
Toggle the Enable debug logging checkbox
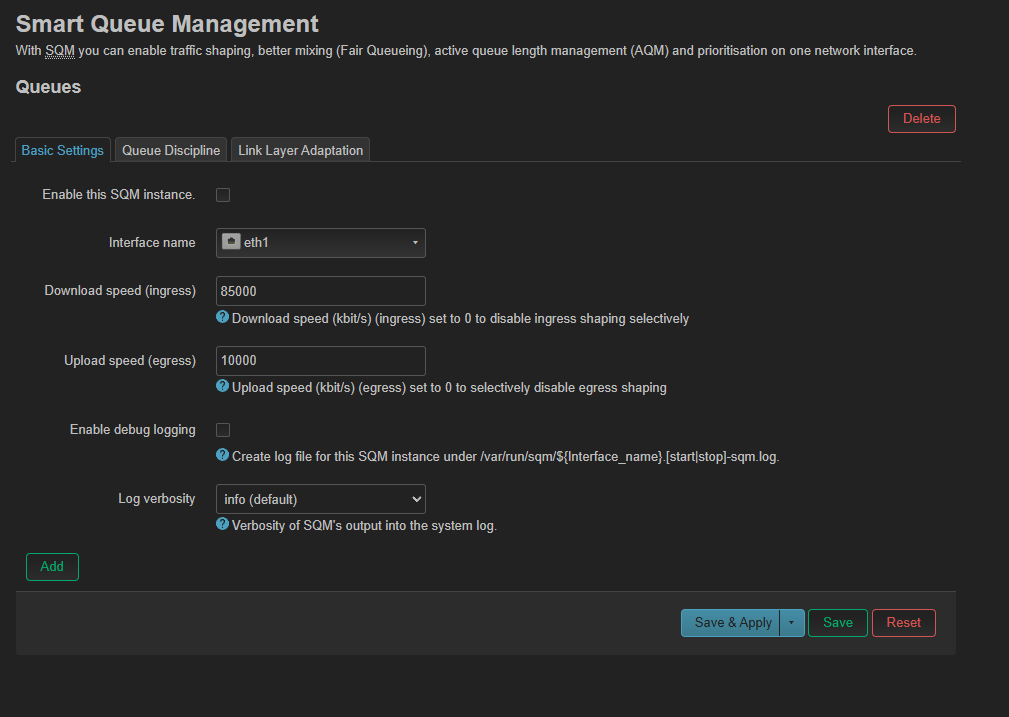223,430
